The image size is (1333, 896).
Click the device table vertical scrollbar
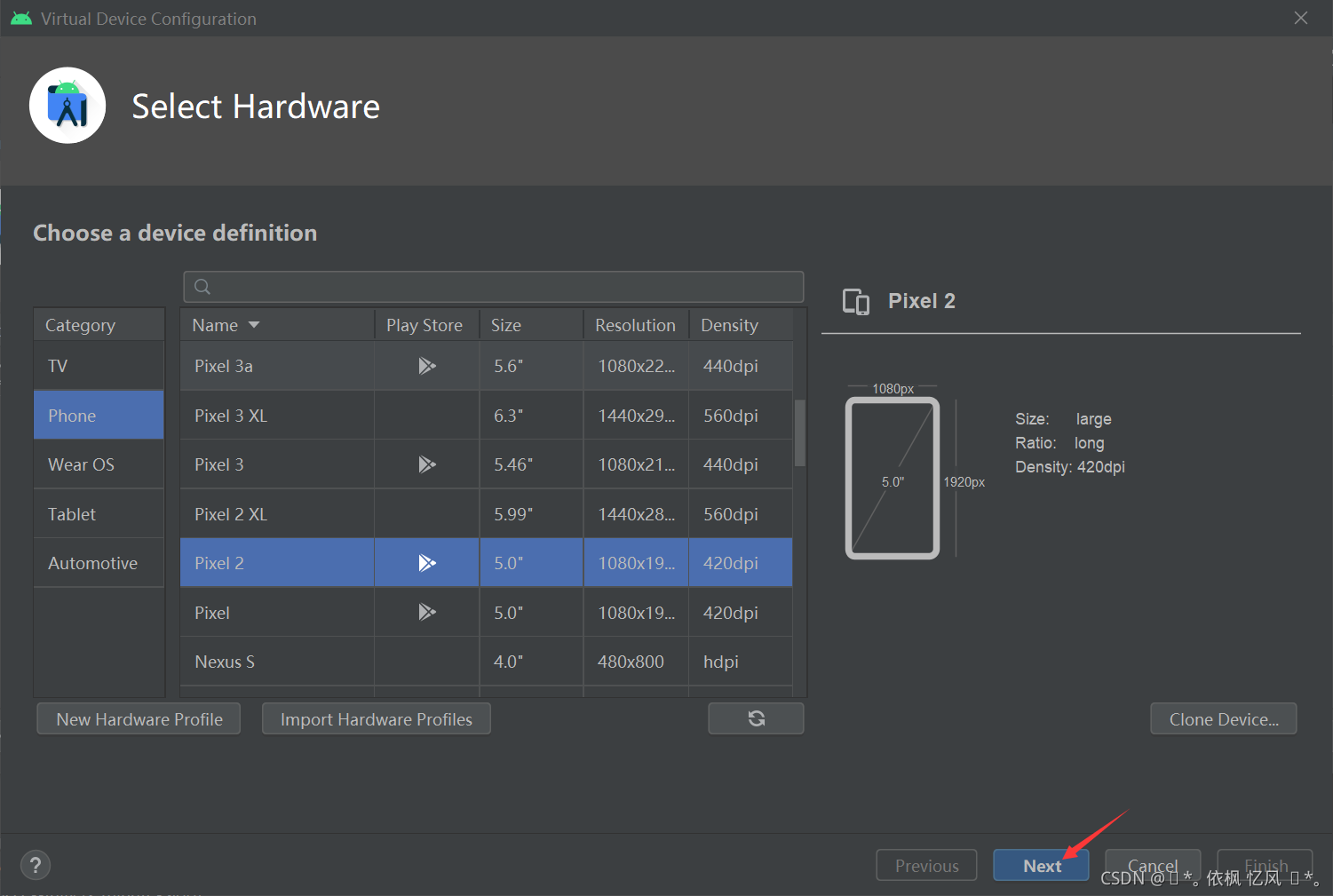pyautogui.click(x=799, y=432)
